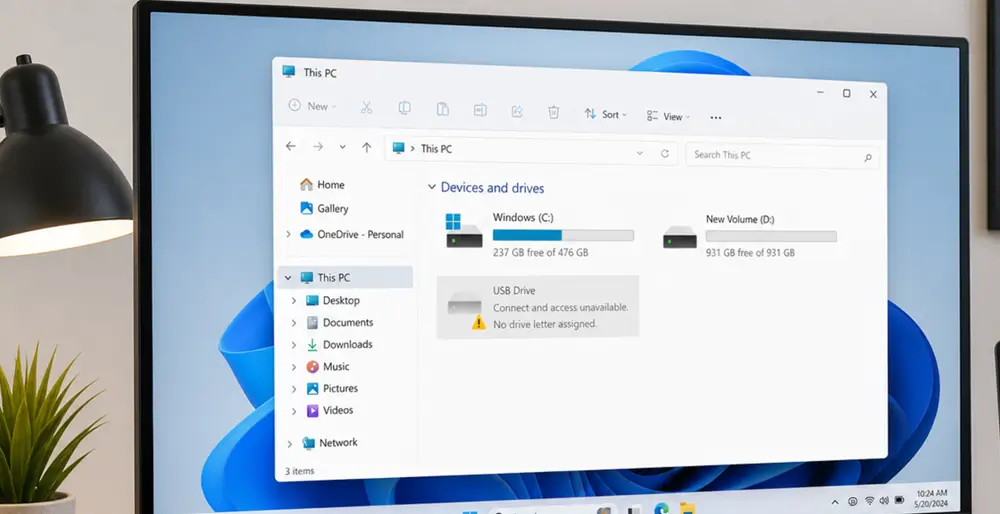Screen dimensions: 1000x514
Task: Open Desktop in the sidebar
Action: [333, 300]
